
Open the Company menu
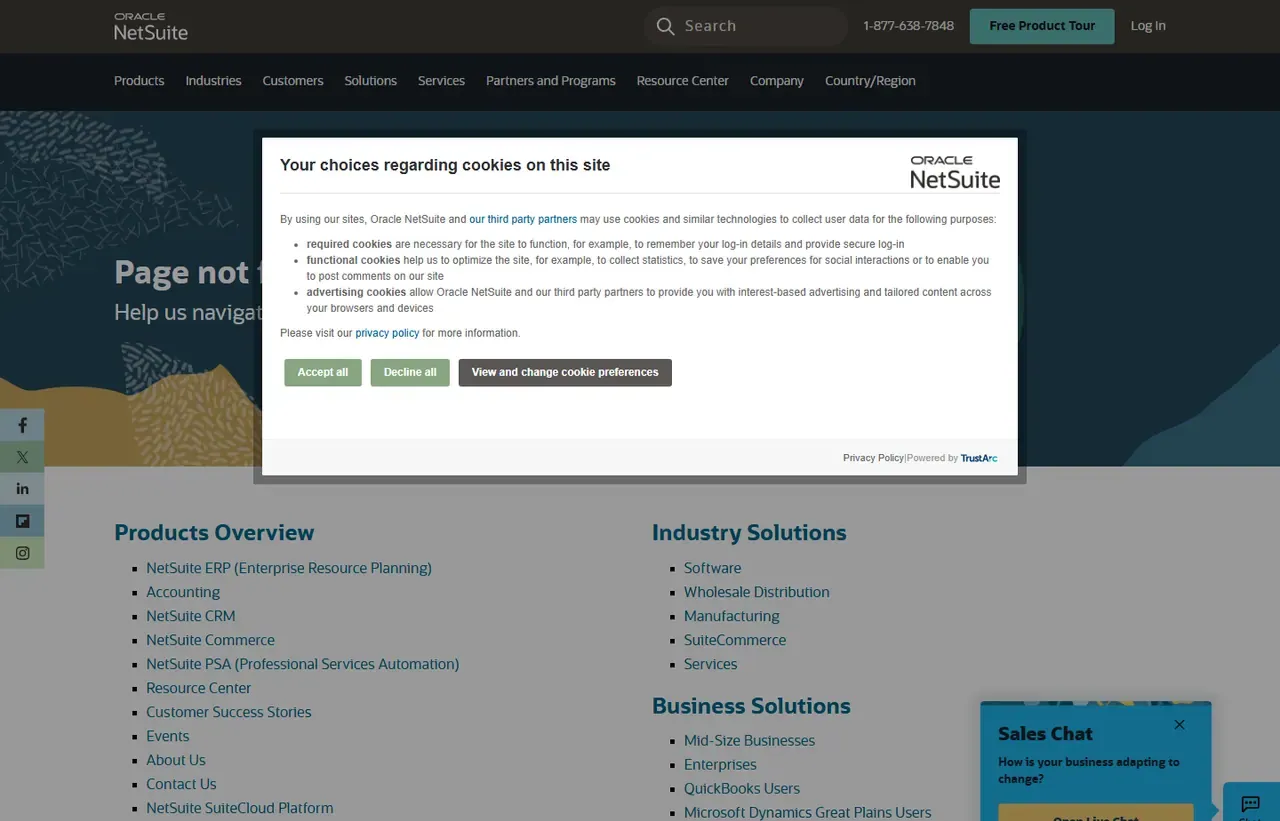(x=777, y=81)
